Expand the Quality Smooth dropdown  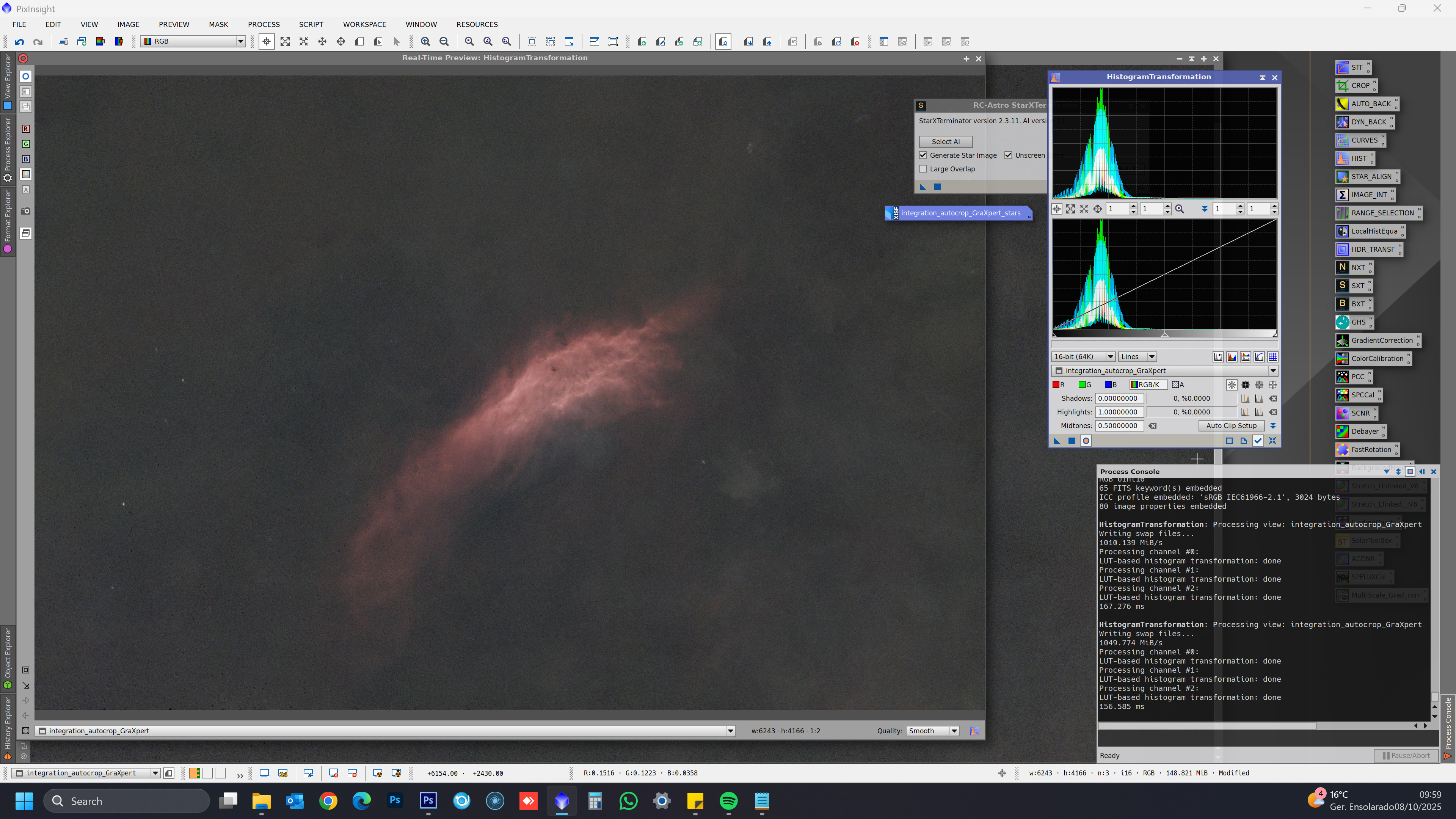[x=933, y=731]
